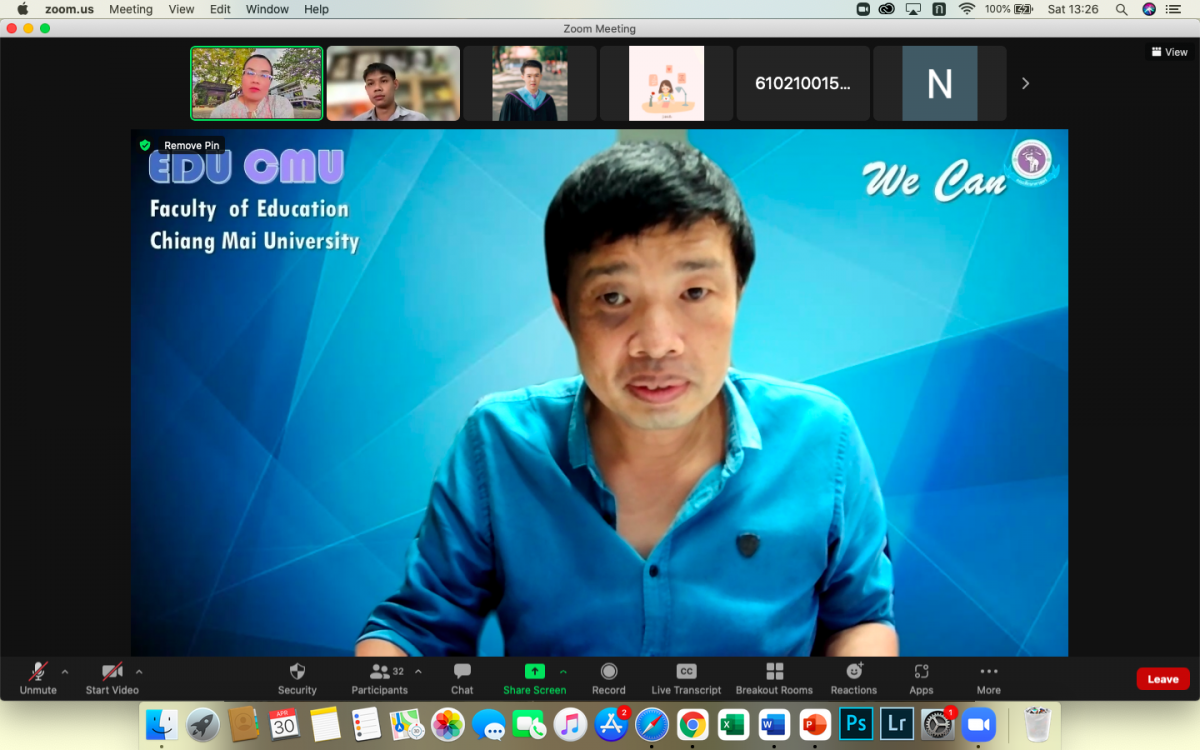Open the Trash in the Dock
The image size is (1200, 750).
[x=1037, y=723]
